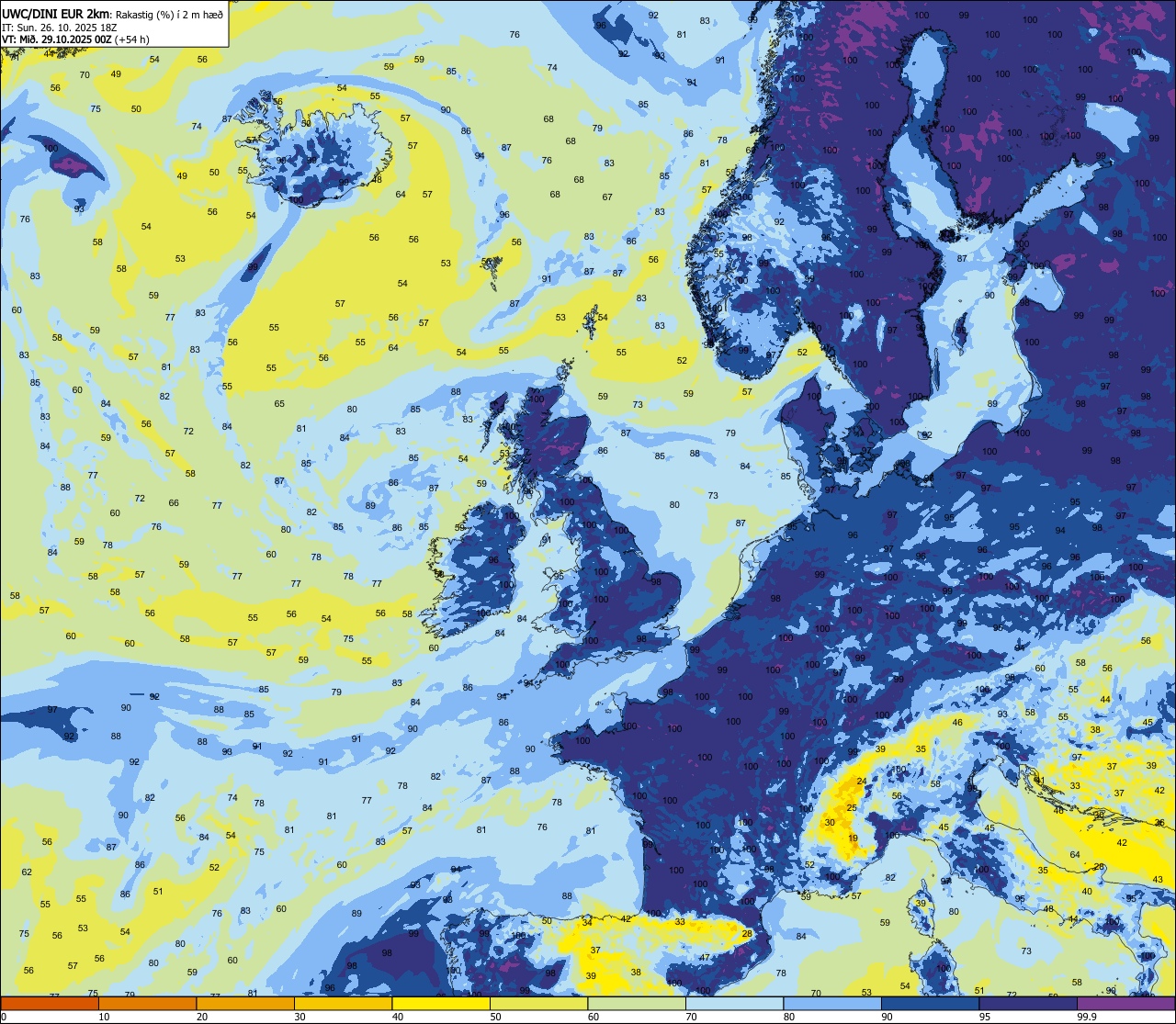1176x1024 pixels.
Task: Click the golden 30–40 legend swatch
Action: coord(343,1003)
